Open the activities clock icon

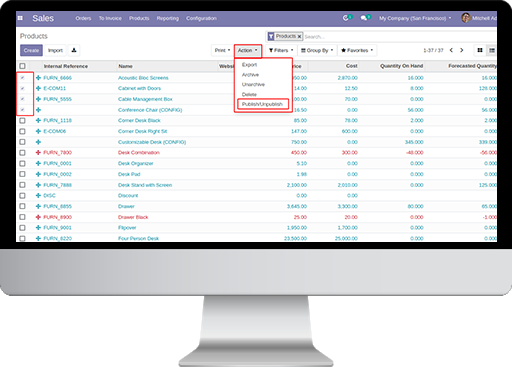(346, 18)
